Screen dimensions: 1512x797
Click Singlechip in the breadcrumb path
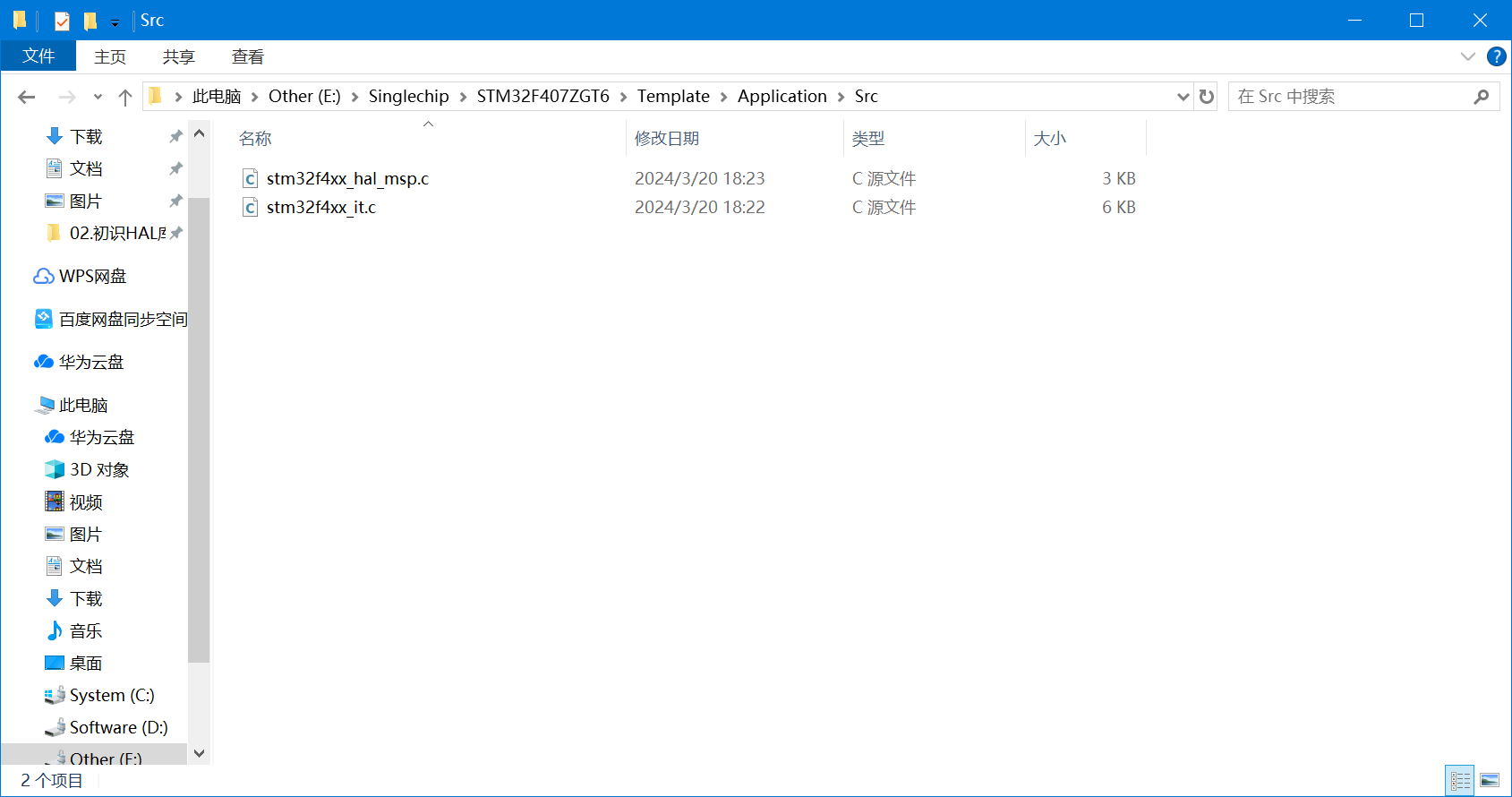pyautogui.click(x=408, y=96)
